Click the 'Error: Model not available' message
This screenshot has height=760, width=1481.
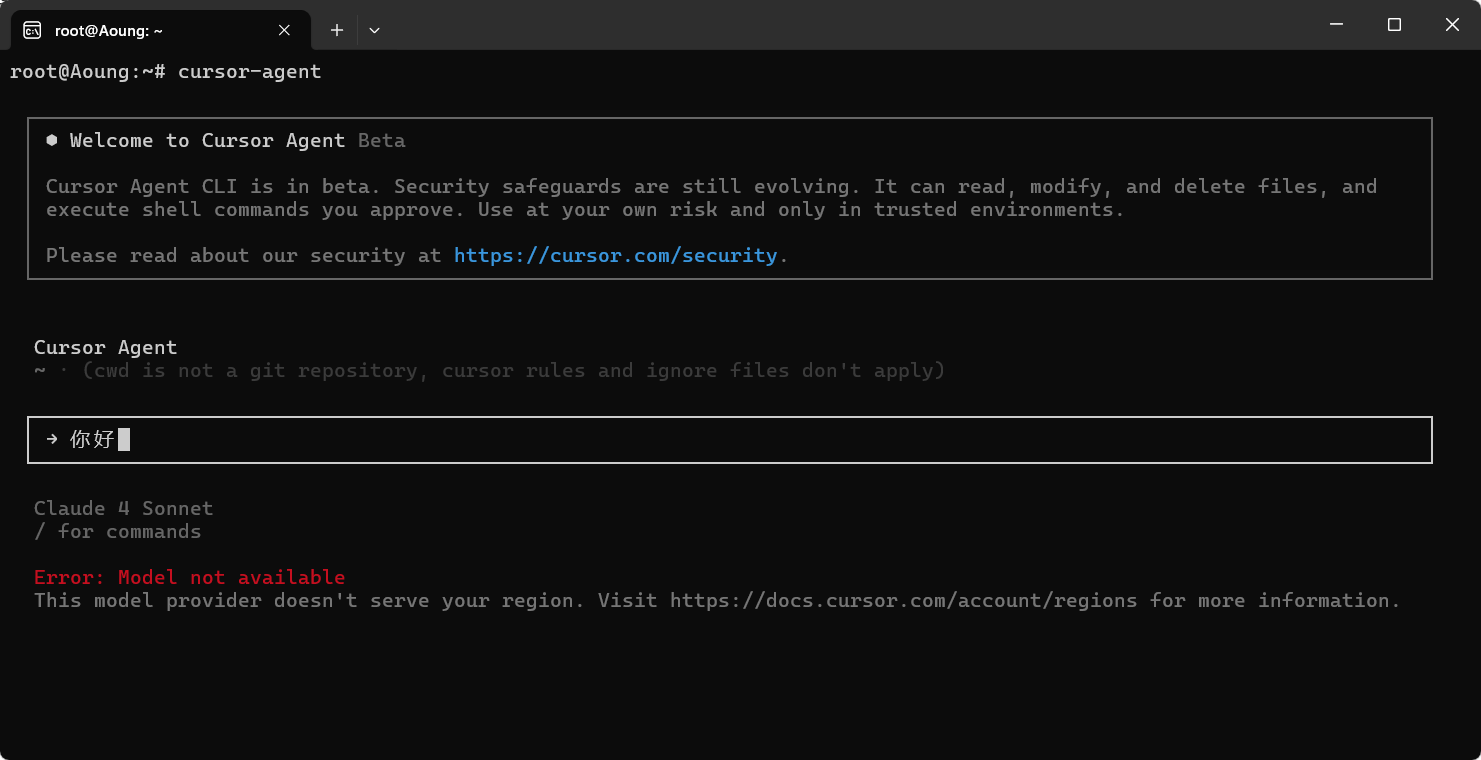(x=189, y=577)
